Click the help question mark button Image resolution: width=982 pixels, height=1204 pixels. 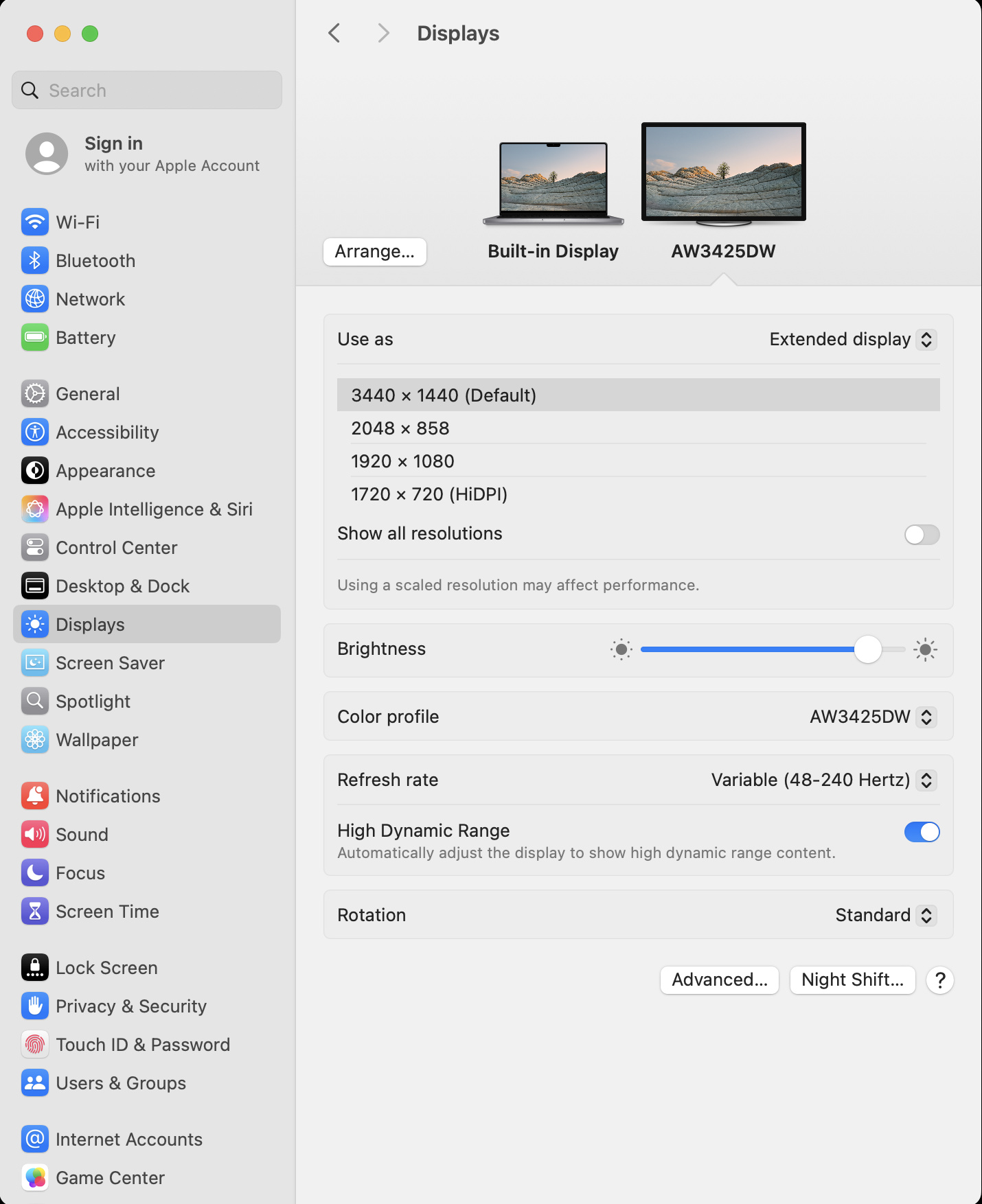point(940,980)
